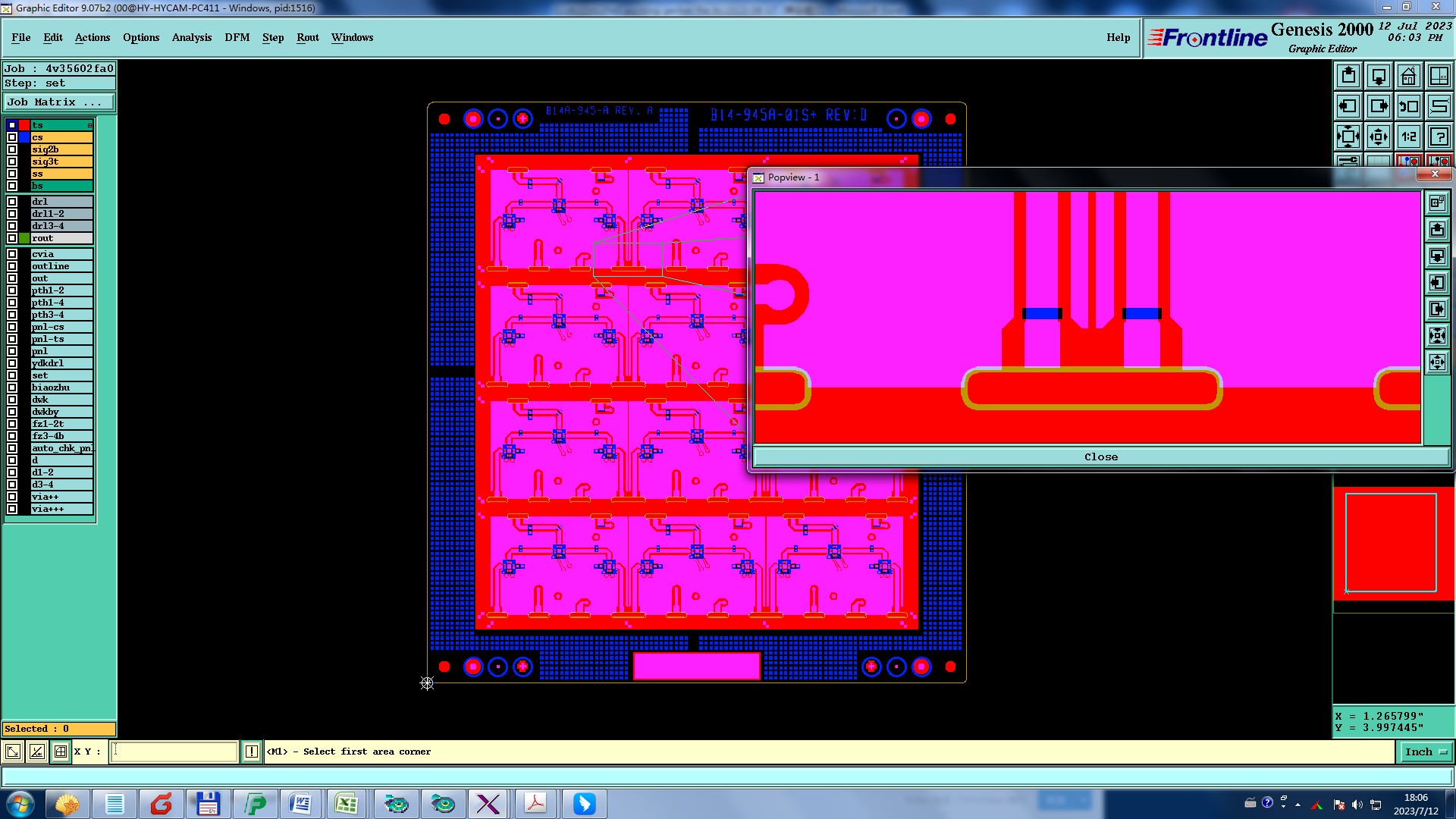The height and width of the screenshot is (819, 1456).
Task: Enable the outline layer checkbox
Action: coord(12,266)
